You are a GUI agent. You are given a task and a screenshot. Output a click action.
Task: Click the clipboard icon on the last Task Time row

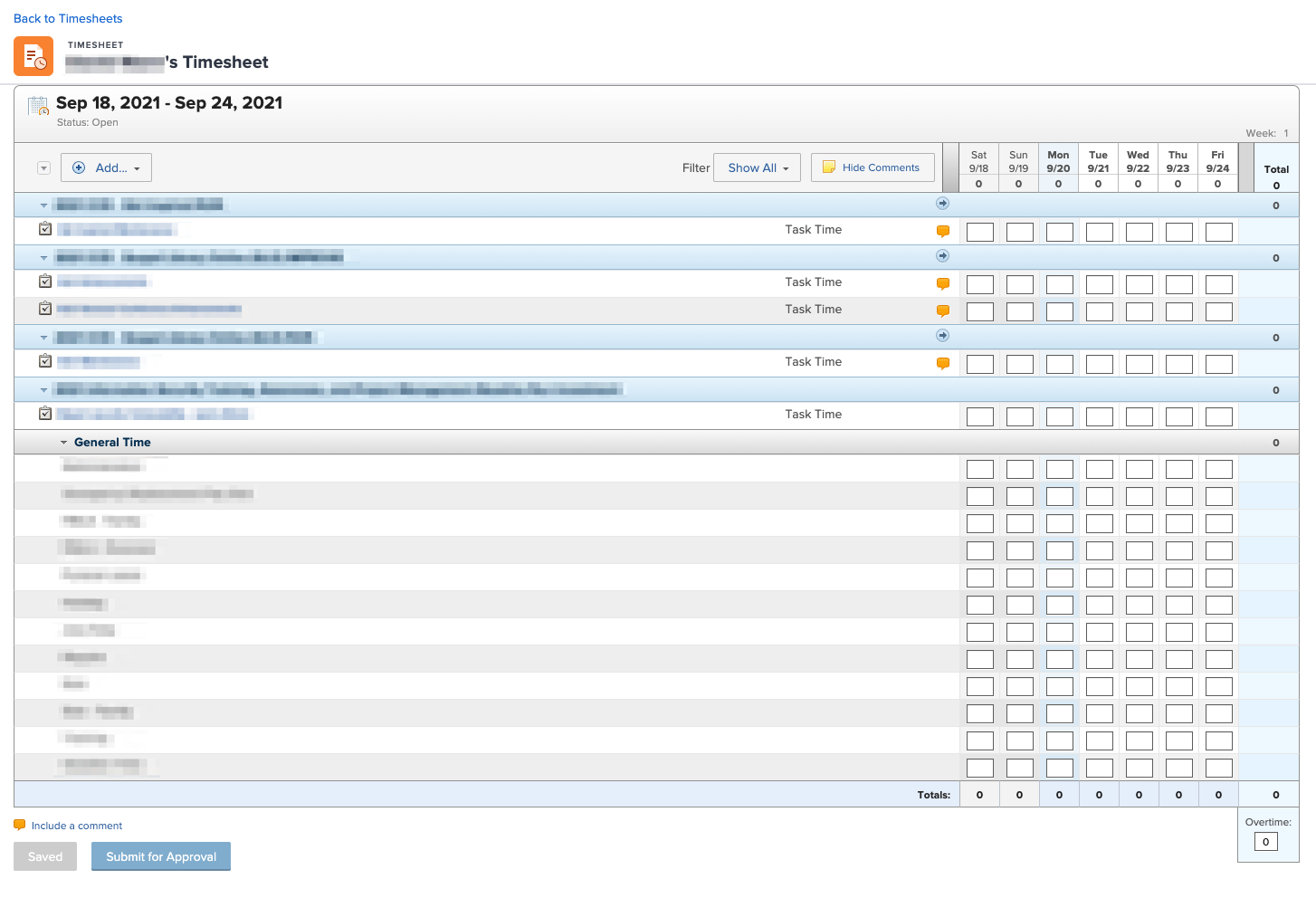pyautogui.click(x=44, y=413)
